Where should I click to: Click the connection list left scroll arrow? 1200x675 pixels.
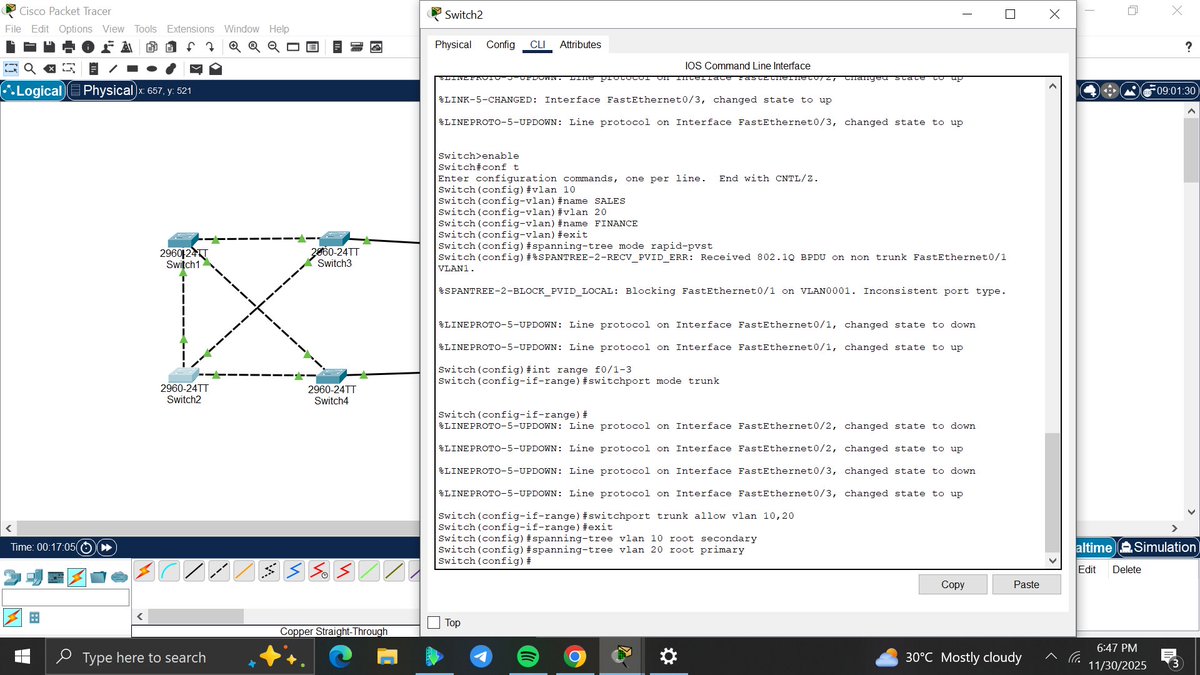140,616
